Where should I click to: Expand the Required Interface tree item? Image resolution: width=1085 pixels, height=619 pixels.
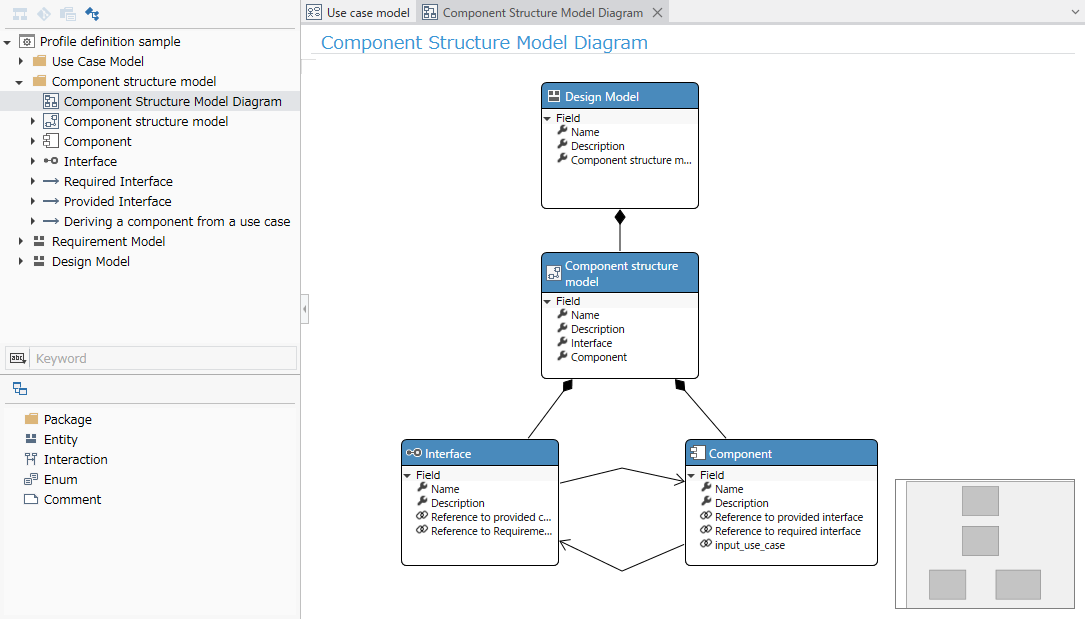(33, 181)
